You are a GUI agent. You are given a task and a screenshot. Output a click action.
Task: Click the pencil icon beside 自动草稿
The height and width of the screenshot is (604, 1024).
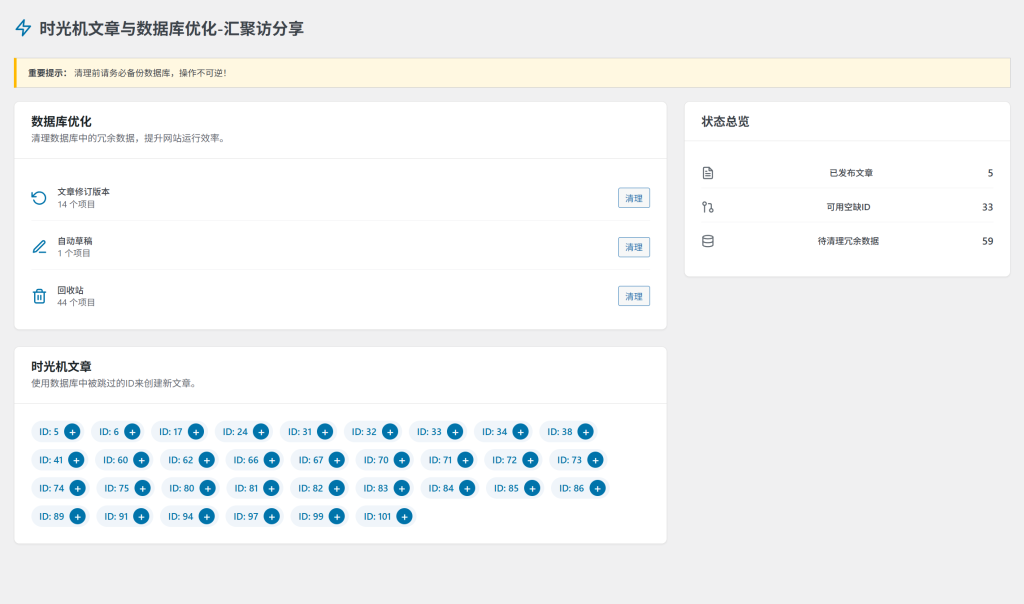click(39, 247)
